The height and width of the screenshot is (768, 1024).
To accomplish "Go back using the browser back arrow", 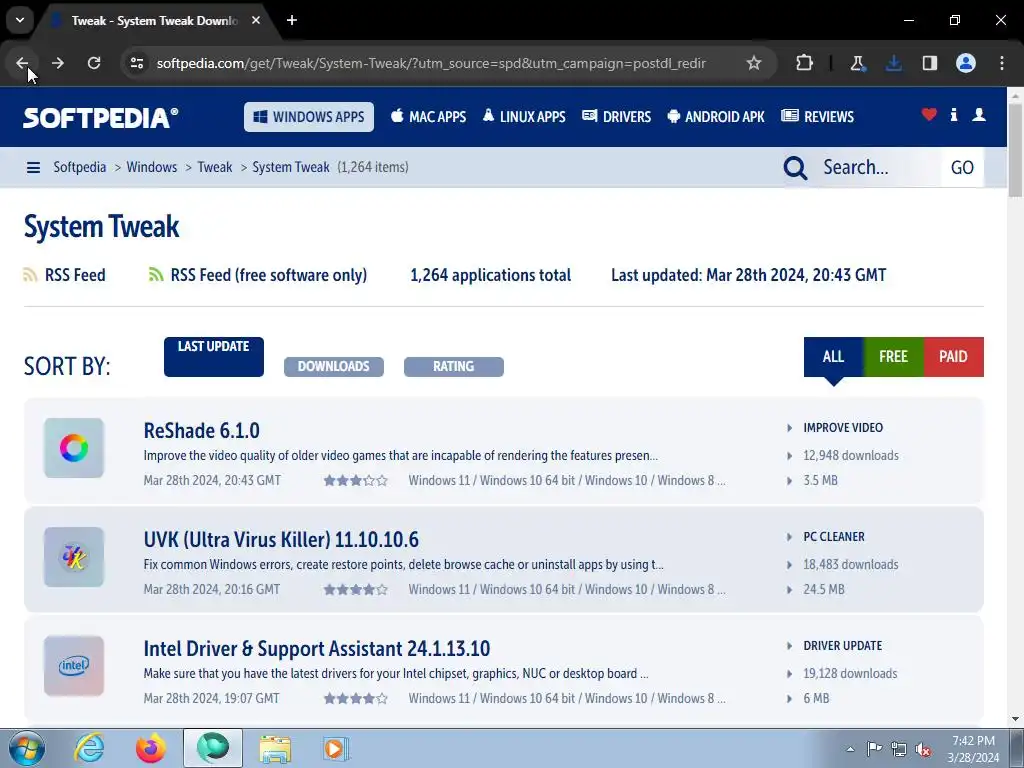I will 22,63.
